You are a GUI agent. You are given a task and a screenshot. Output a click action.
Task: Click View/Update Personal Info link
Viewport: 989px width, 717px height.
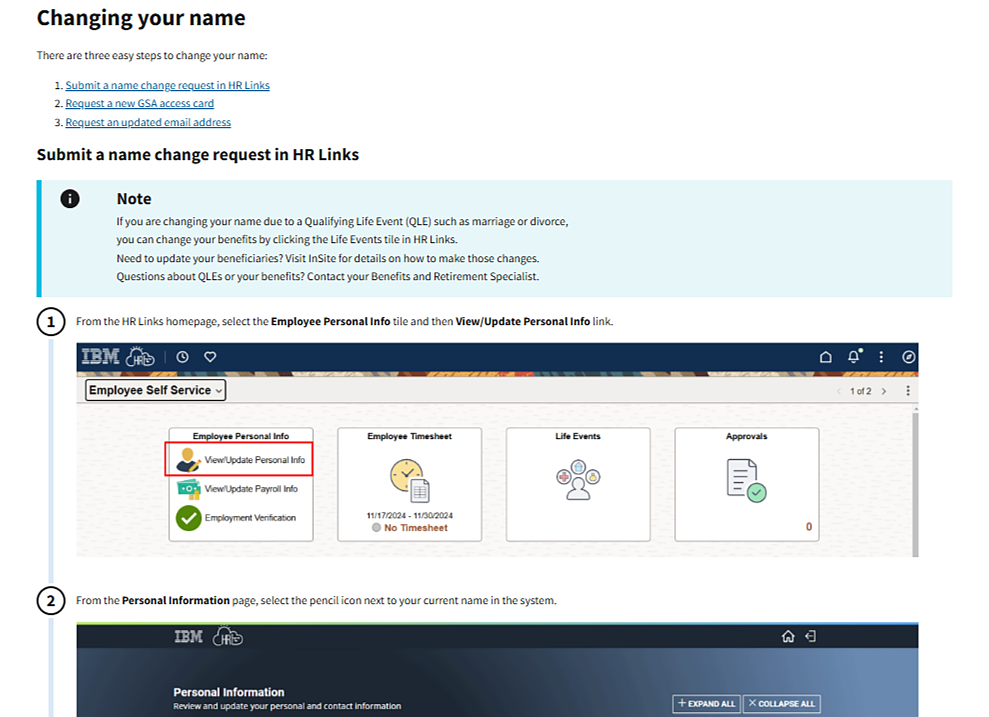tap(254, 460)
